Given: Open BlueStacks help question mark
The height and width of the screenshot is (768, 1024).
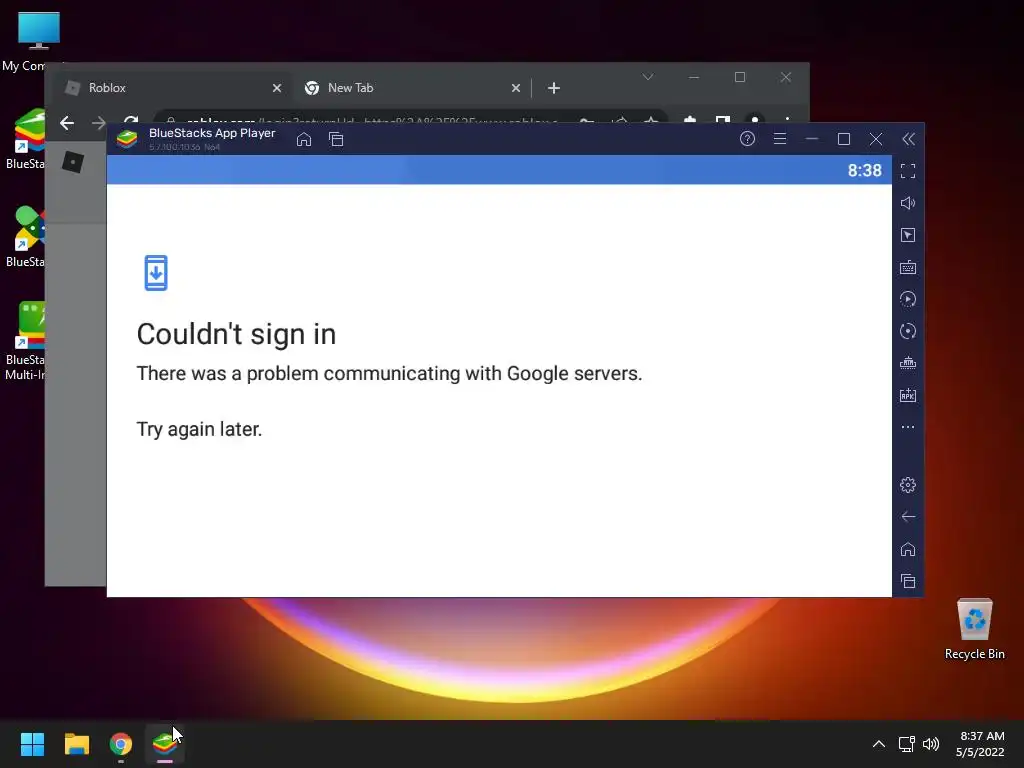Looking at the screenshot, I should click(747, 138).
